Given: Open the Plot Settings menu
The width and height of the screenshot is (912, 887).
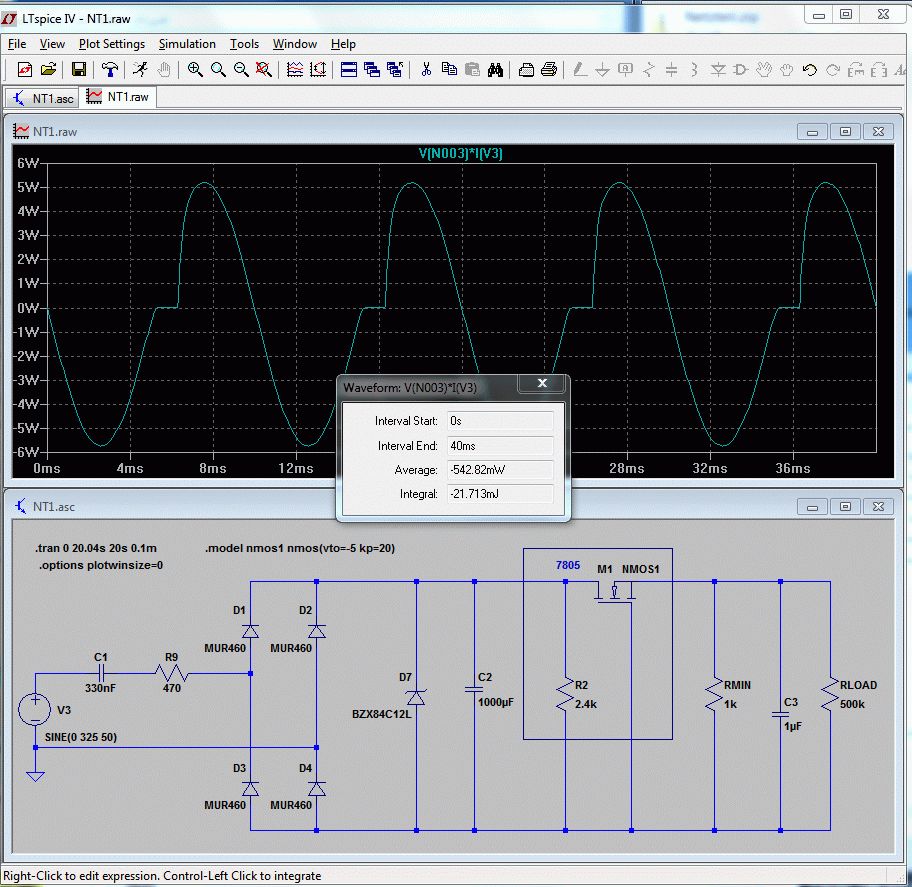Looking at the screenshot, I should 112,44.
